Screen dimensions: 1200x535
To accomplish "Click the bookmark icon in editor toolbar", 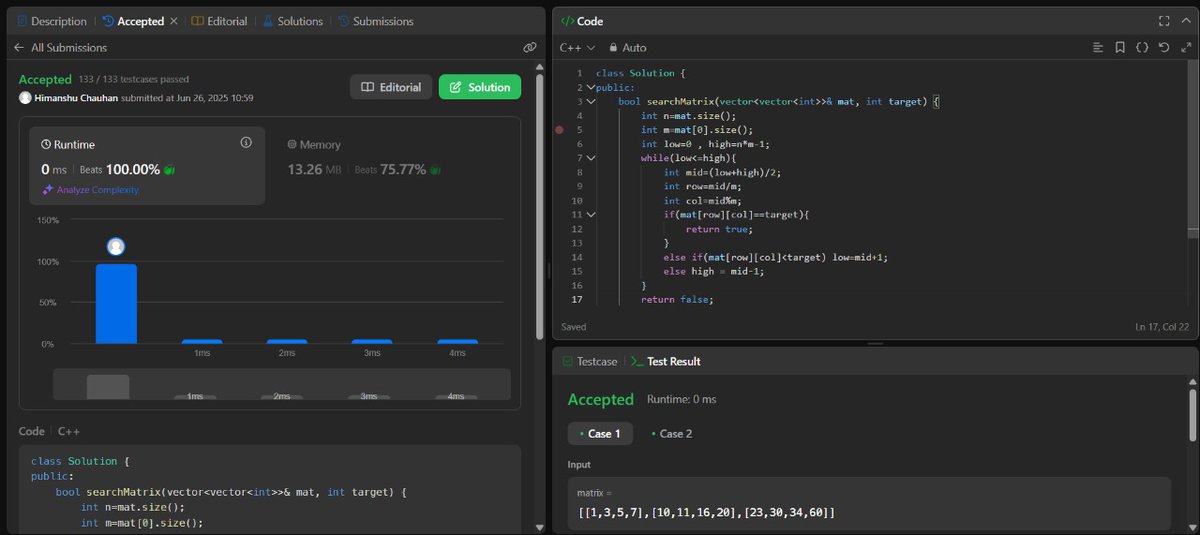I will tap(1120, 47).
